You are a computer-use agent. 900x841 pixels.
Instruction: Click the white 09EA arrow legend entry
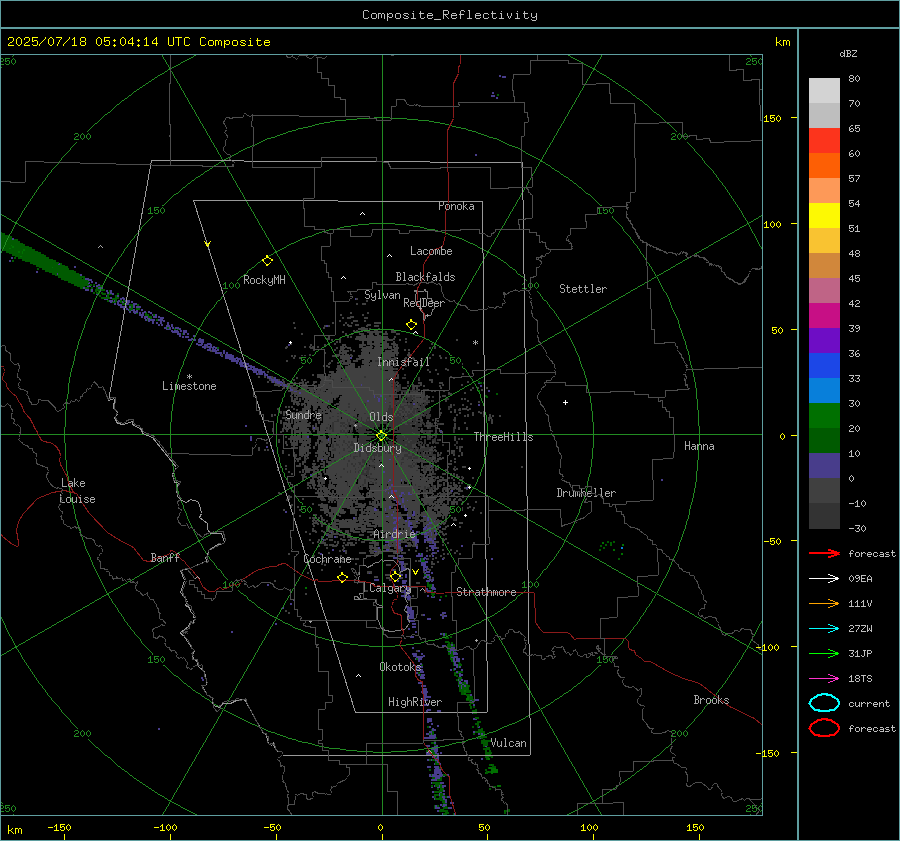[x=824, y=578]
